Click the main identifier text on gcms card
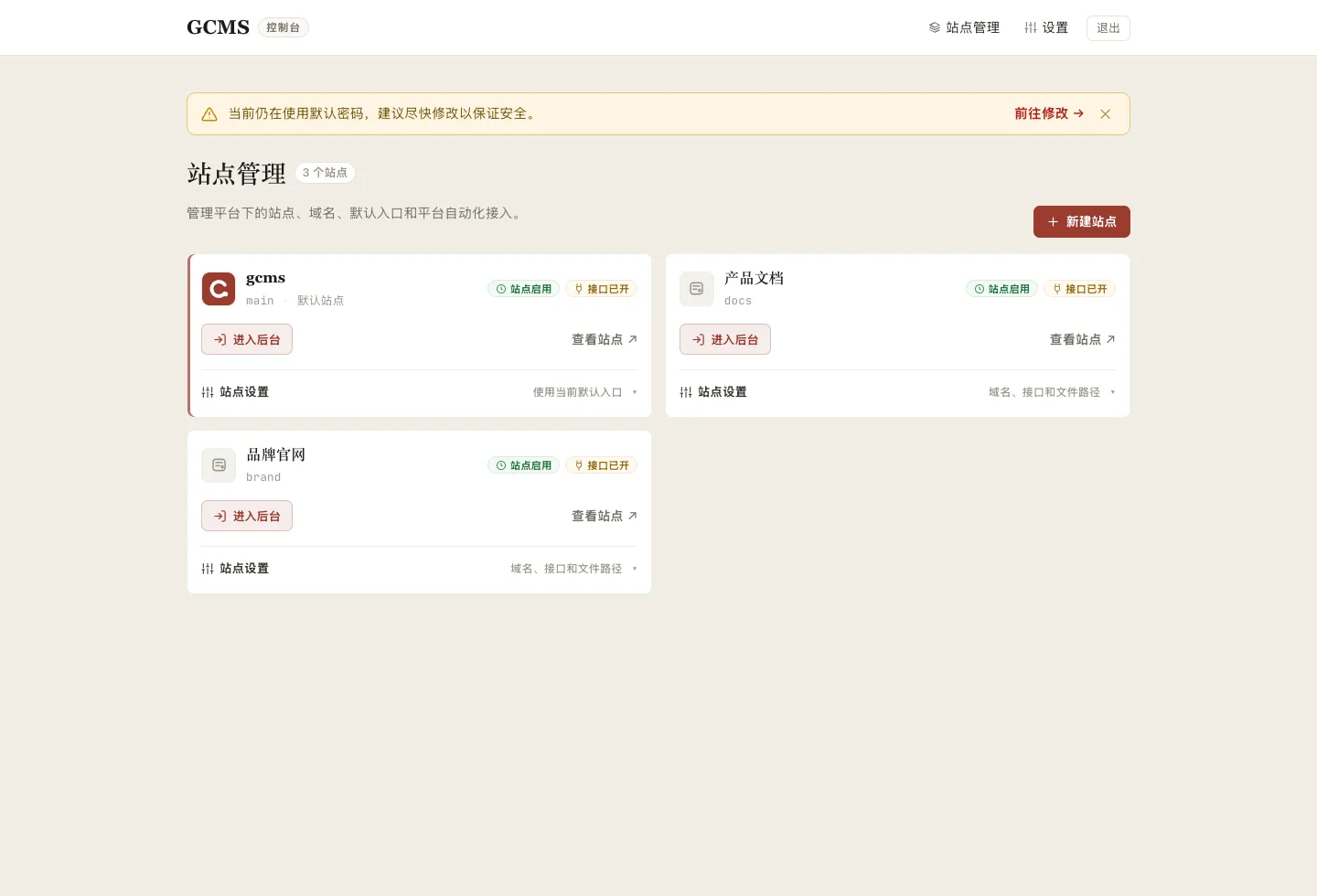The width and height of the screenshot is (1317, 896). click(x=260, y=301)
